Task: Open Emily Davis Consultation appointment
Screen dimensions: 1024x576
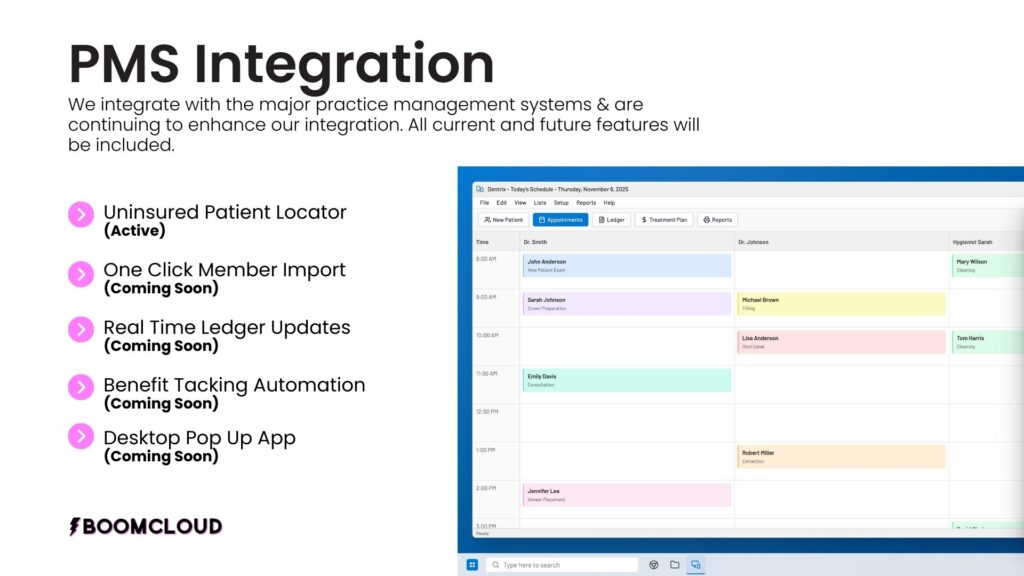Action: [627, 380]
